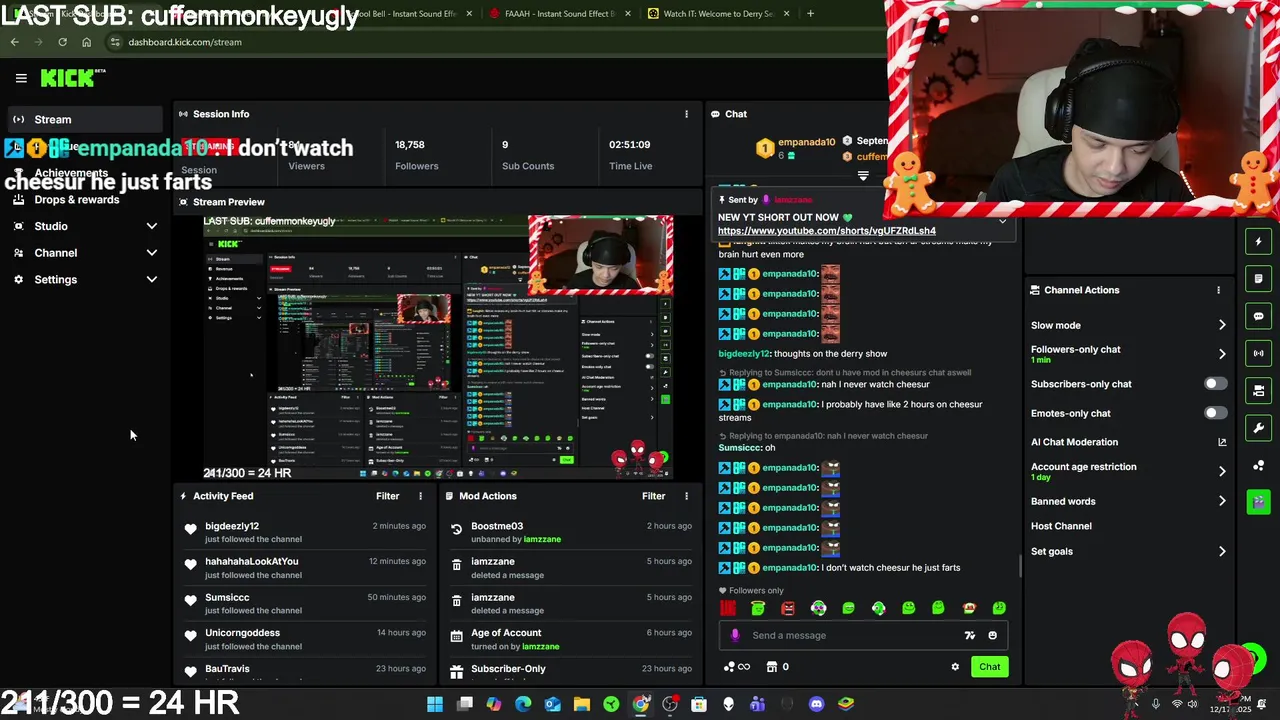Toggle Emotes-only chat switch
This screenshot has height=720, width=1280.
(x=1215, y=413)
